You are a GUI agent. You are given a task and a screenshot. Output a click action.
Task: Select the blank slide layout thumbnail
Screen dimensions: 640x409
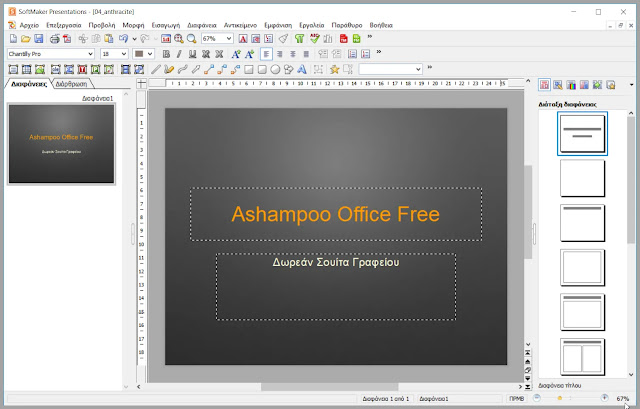[x=582, y=178]
